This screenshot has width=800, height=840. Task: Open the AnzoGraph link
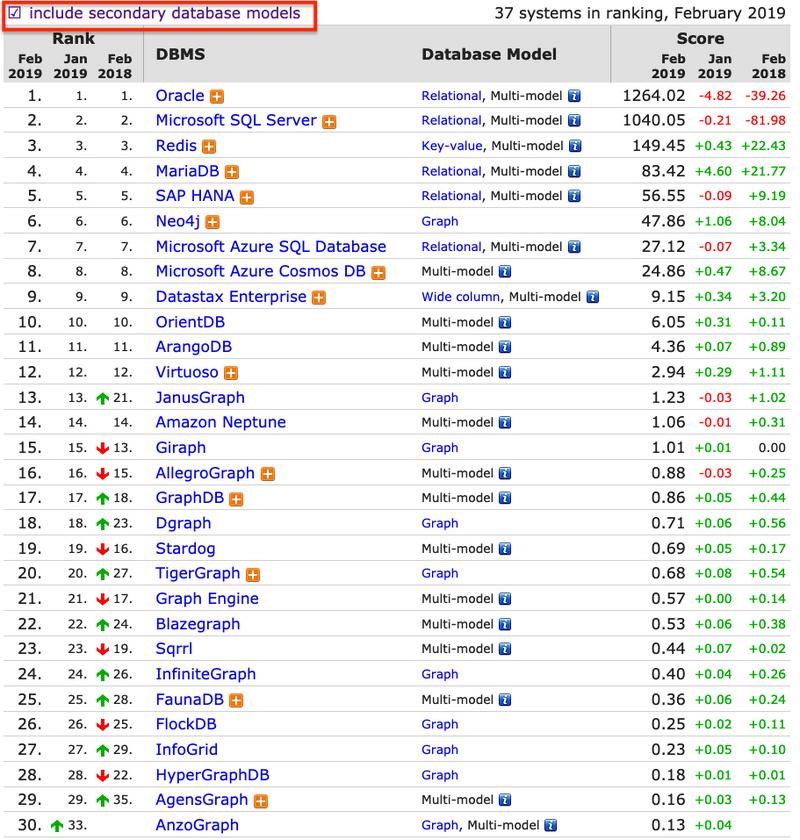[197, 826]
